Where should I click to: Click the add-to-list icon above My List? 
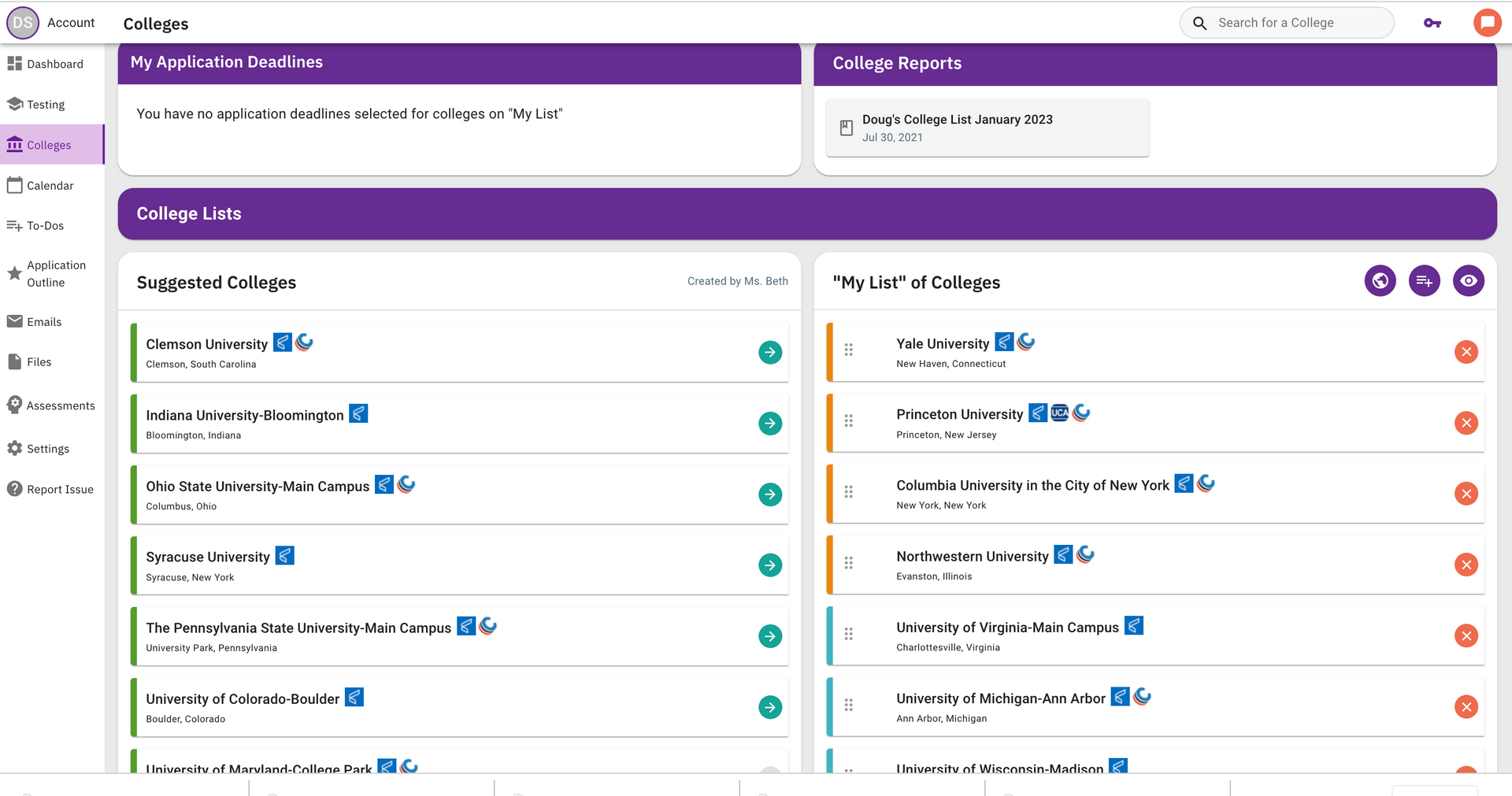point(1424,281)
